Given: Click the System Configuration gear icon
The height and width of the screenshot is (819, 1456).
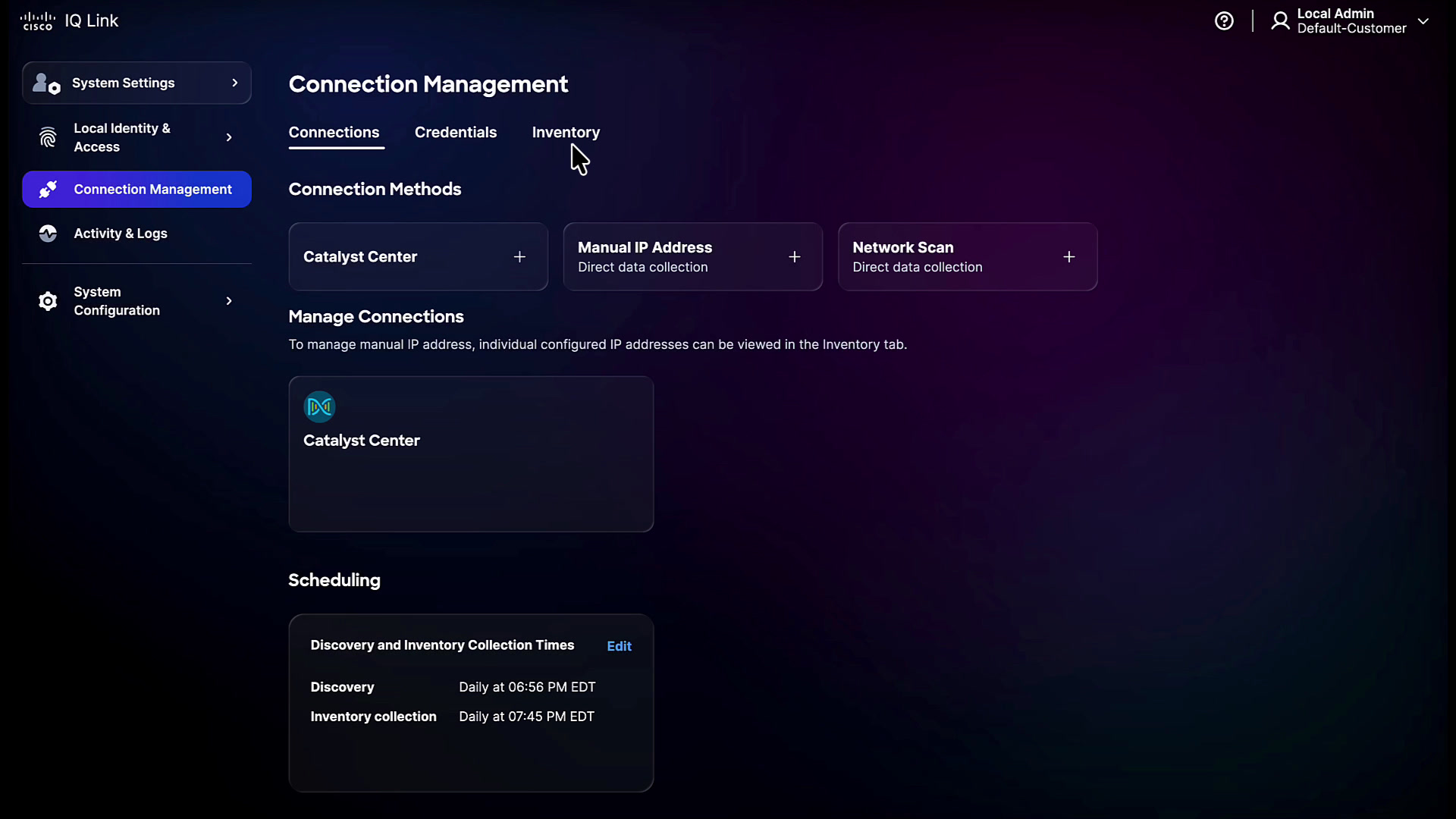Looking at the screenshot, I should [x=48, y=301].
